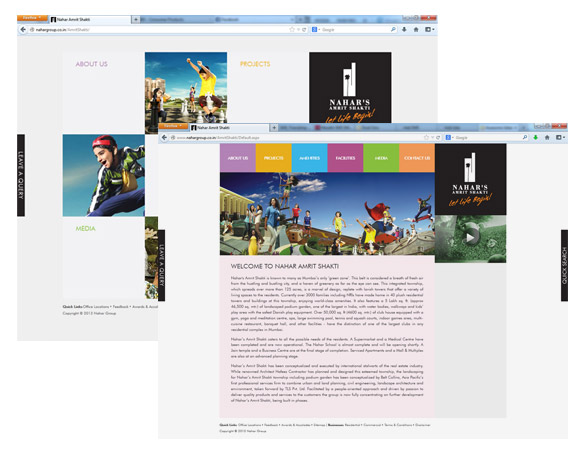Open Firefox menu button in front window
Image resolution: width=579 pixels, height=450 pixels.
coord(172,126)
